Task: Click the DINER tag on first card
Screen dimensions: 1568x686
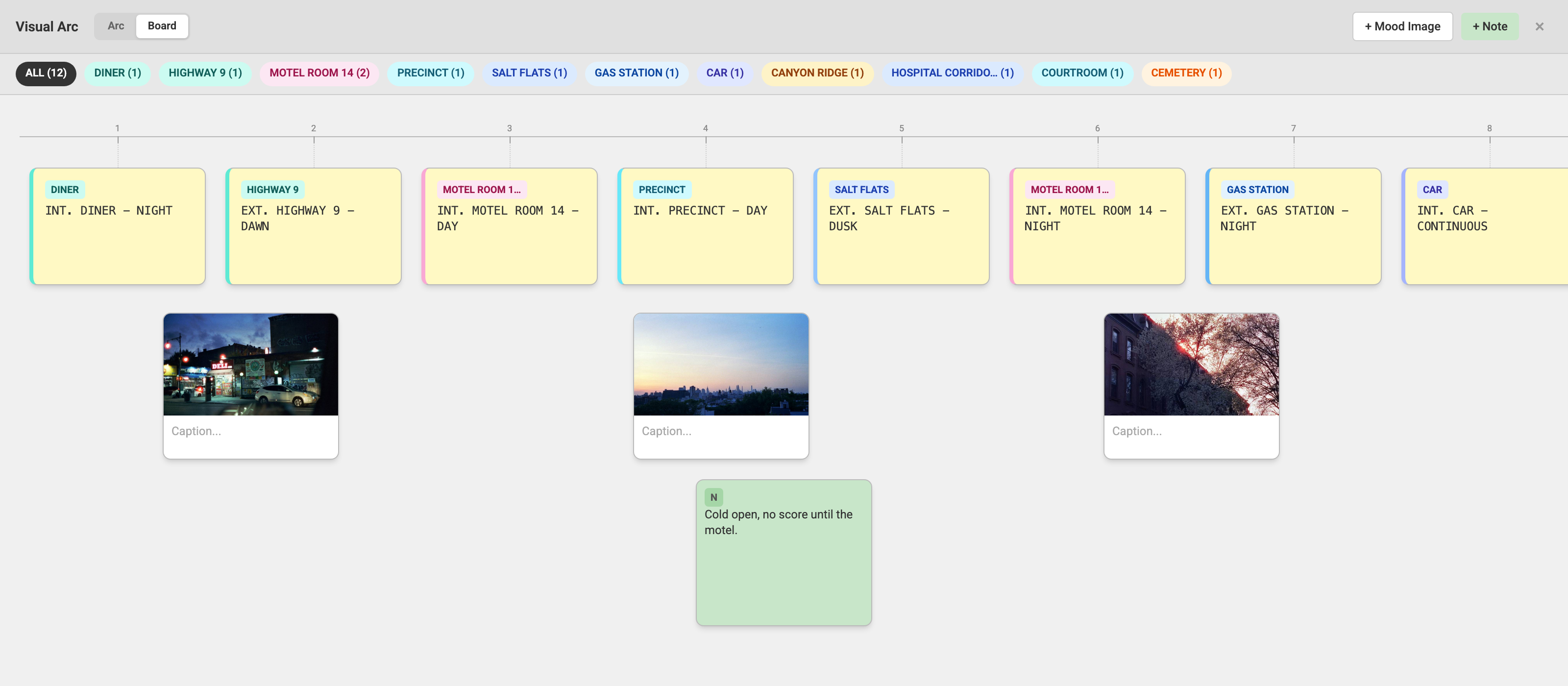Action: (x=65, y=189)
